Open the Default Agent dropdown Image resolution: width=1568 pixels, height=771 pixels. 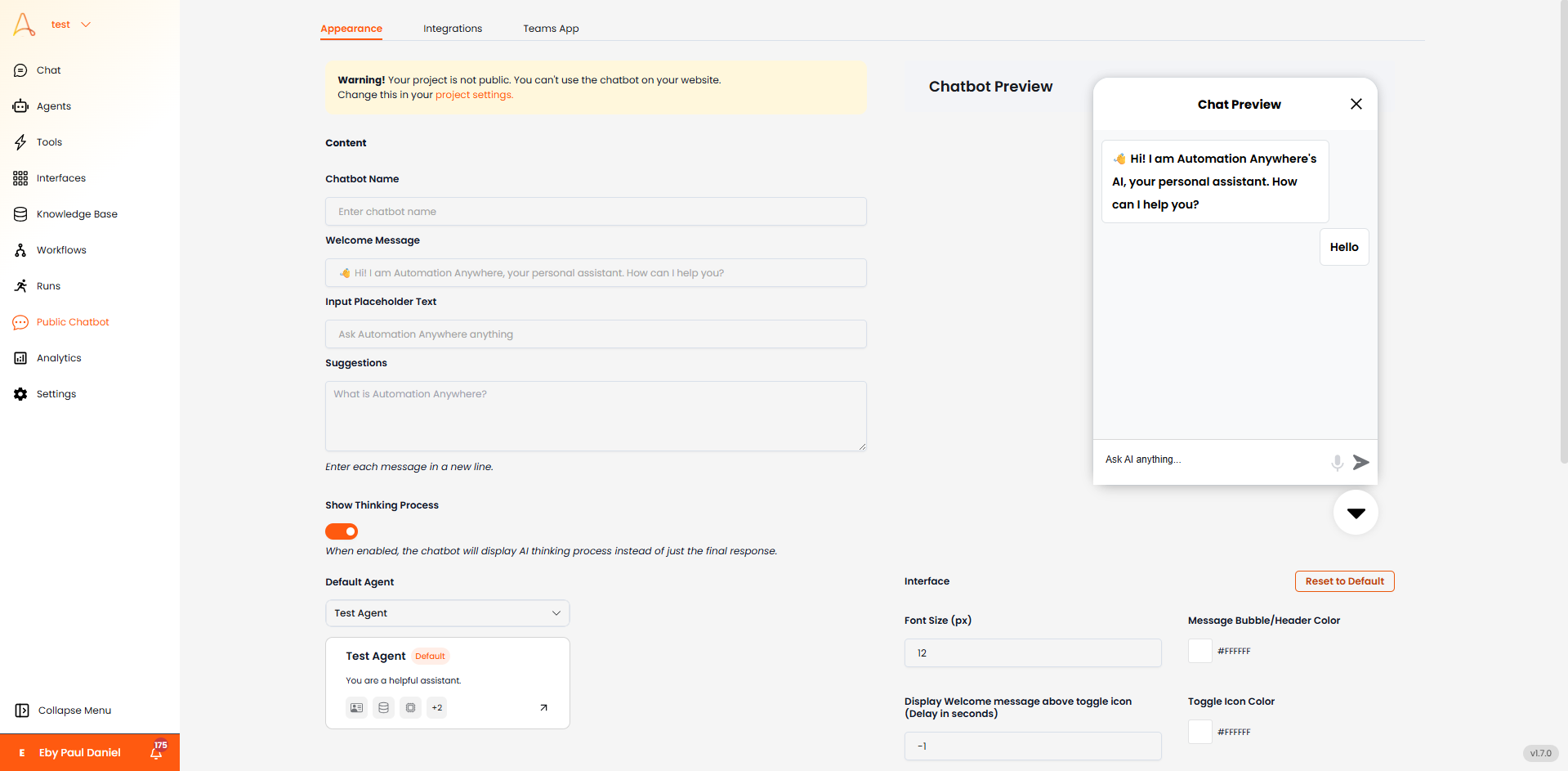447,612
